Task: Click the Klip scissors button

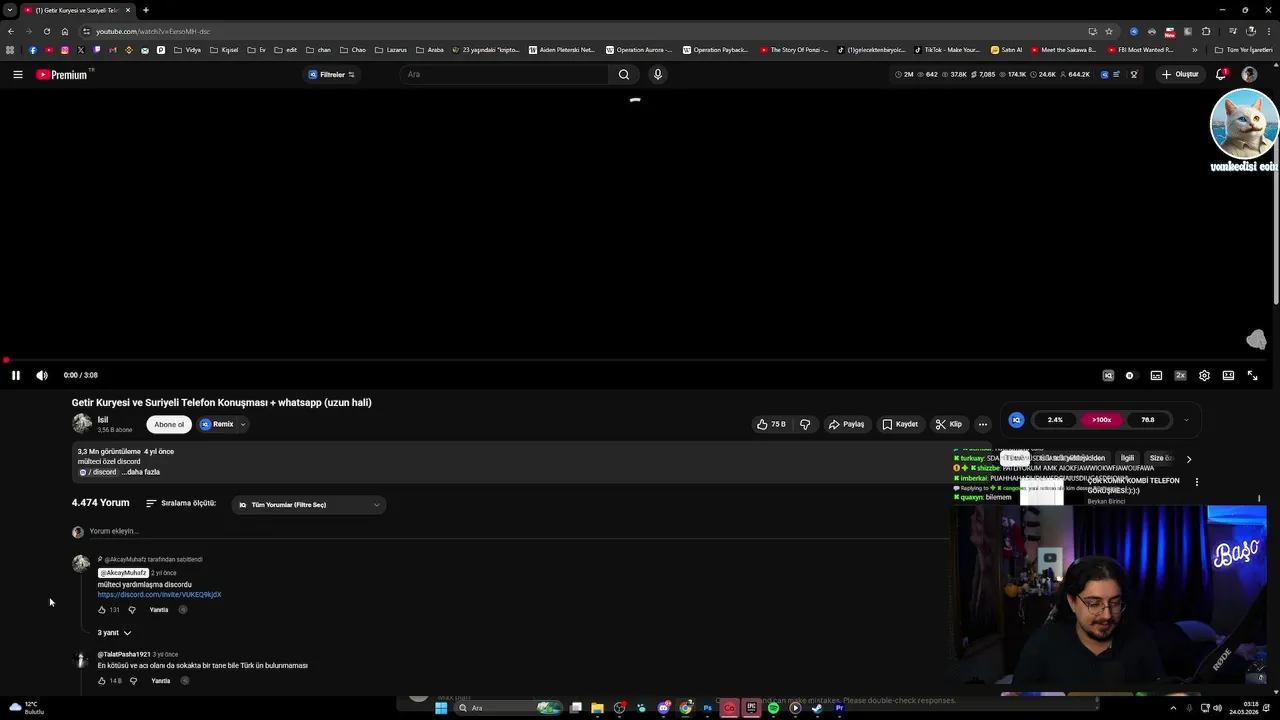Action: click(949, 424)
